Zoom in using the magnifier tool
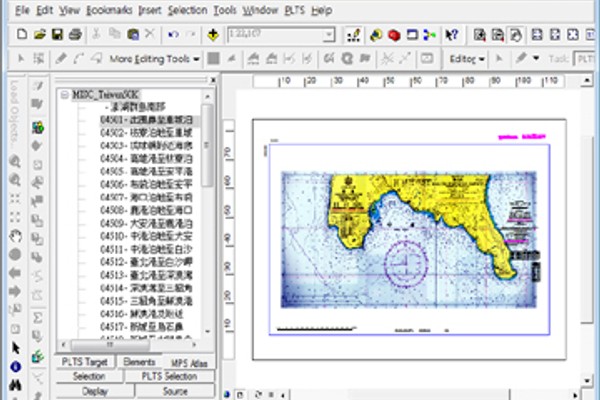 tap(15, 161)
